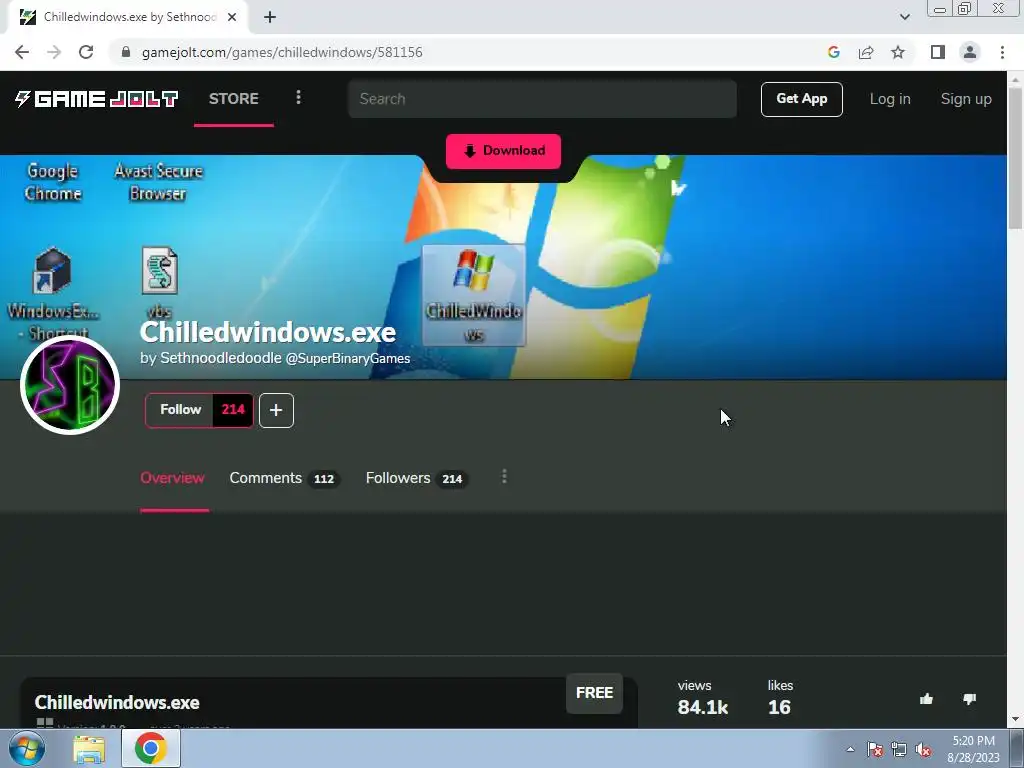This screenshot has width=1024, height=768.
Task: Open the SuperBinaryGames developer avatar
Action: tap(70, 385)
